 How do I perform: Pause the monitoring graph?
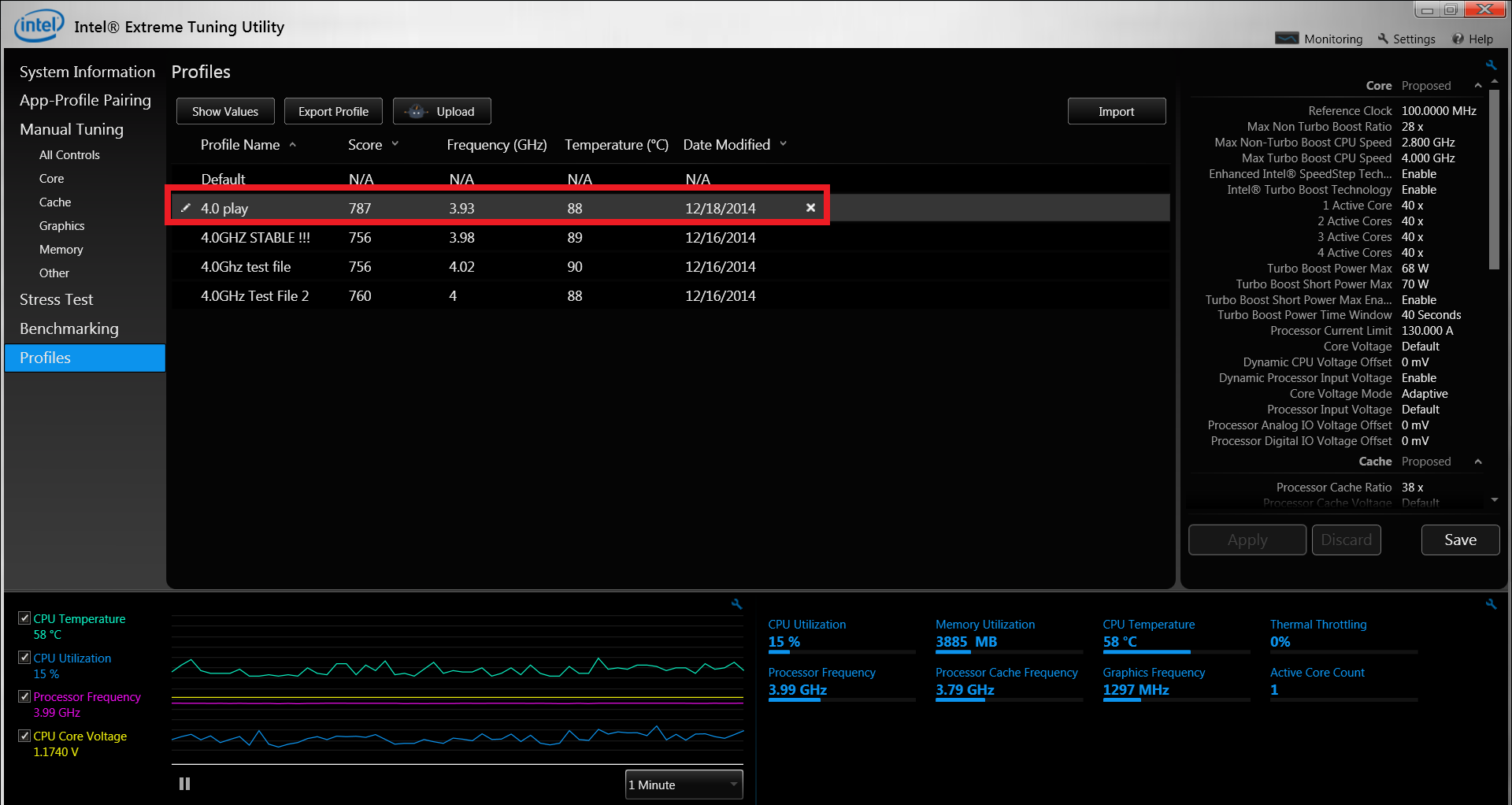pyautogui.click(x=184, y=784)
